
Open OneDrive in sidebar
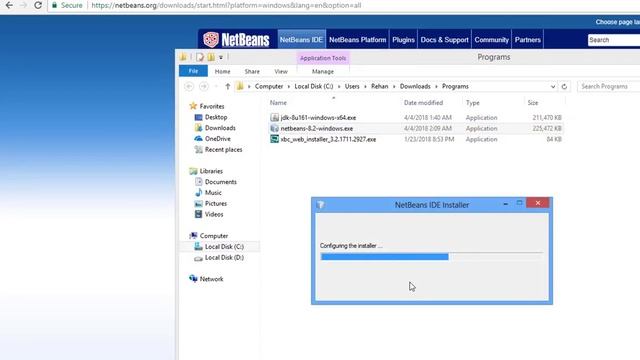tap(218, 139)
